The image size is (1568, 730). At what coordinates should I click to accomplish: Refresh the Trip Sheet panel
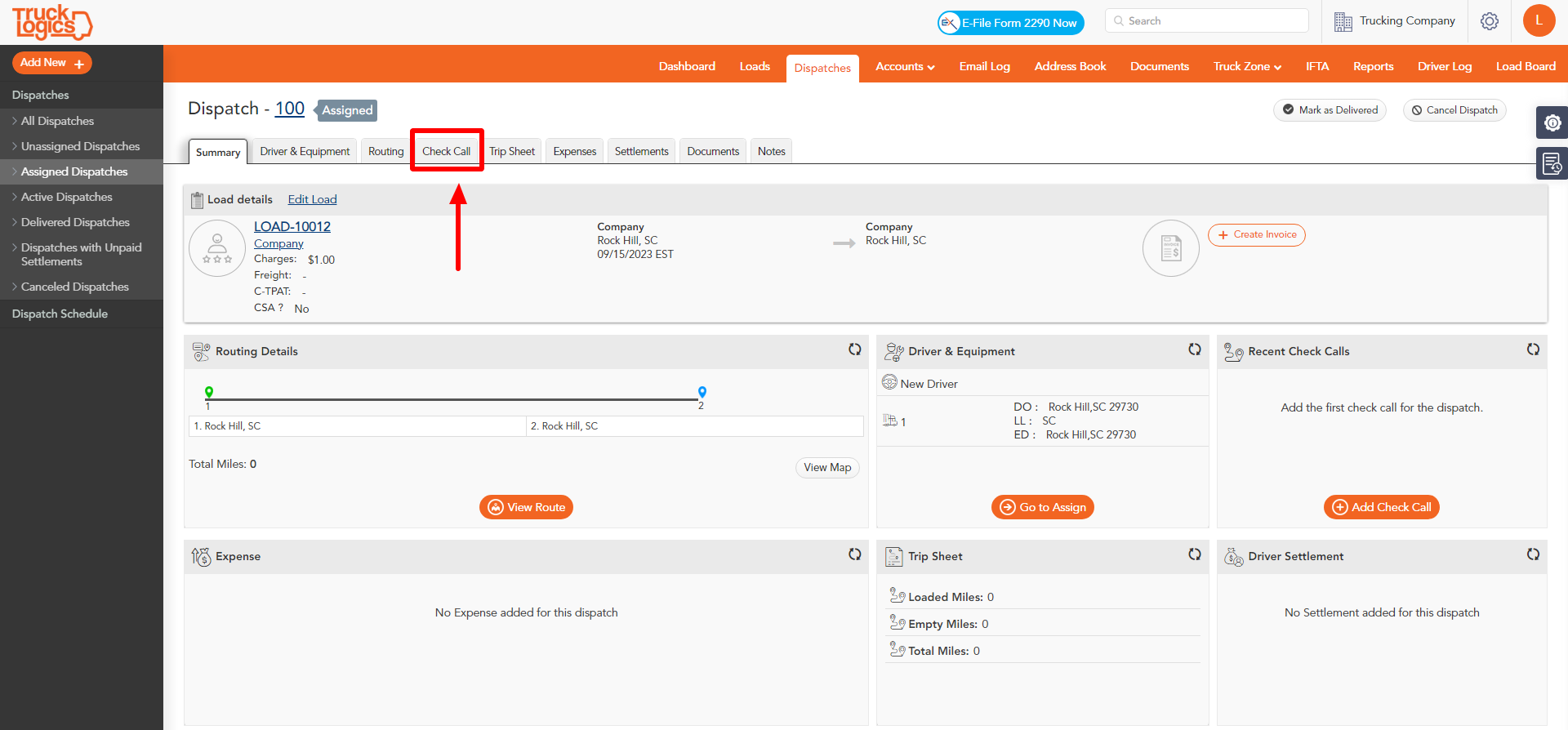(x=1194, y=554)
